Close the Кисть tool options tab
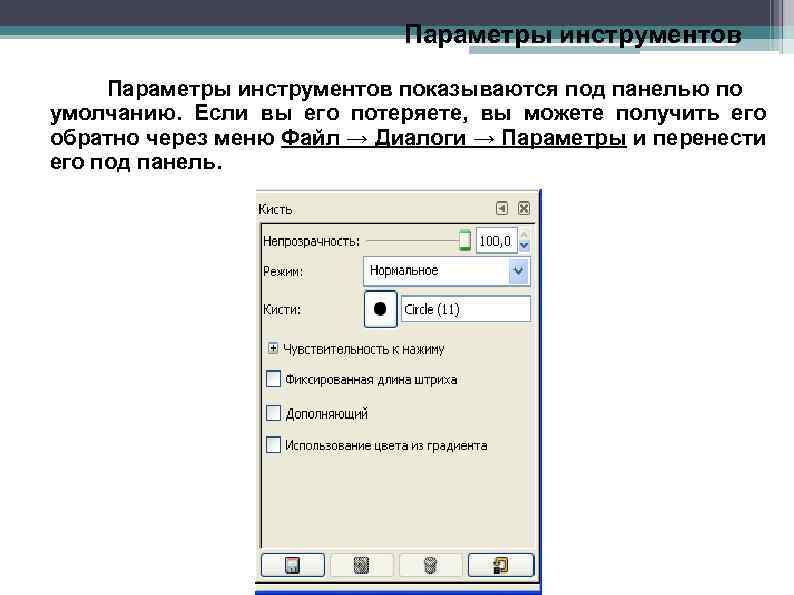 point(524,208)
